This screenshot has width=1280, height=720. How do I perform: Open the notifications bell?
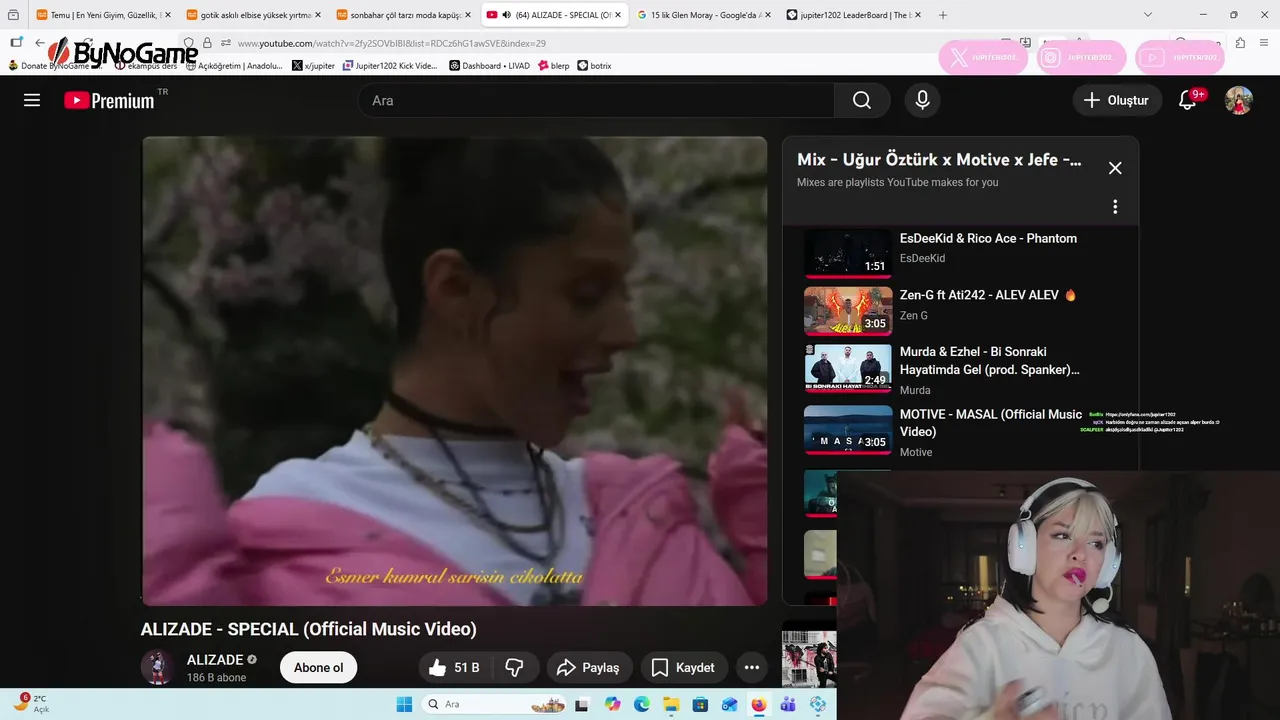click(1188, 100)
